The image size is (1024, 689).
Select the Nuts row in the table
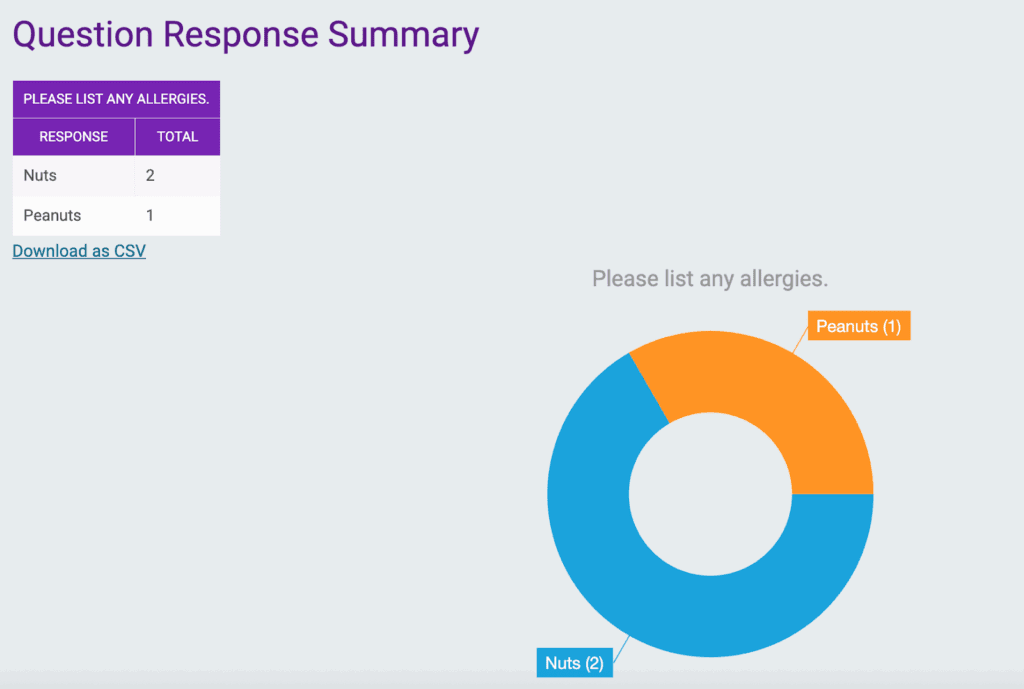click(x=73, y=175)
